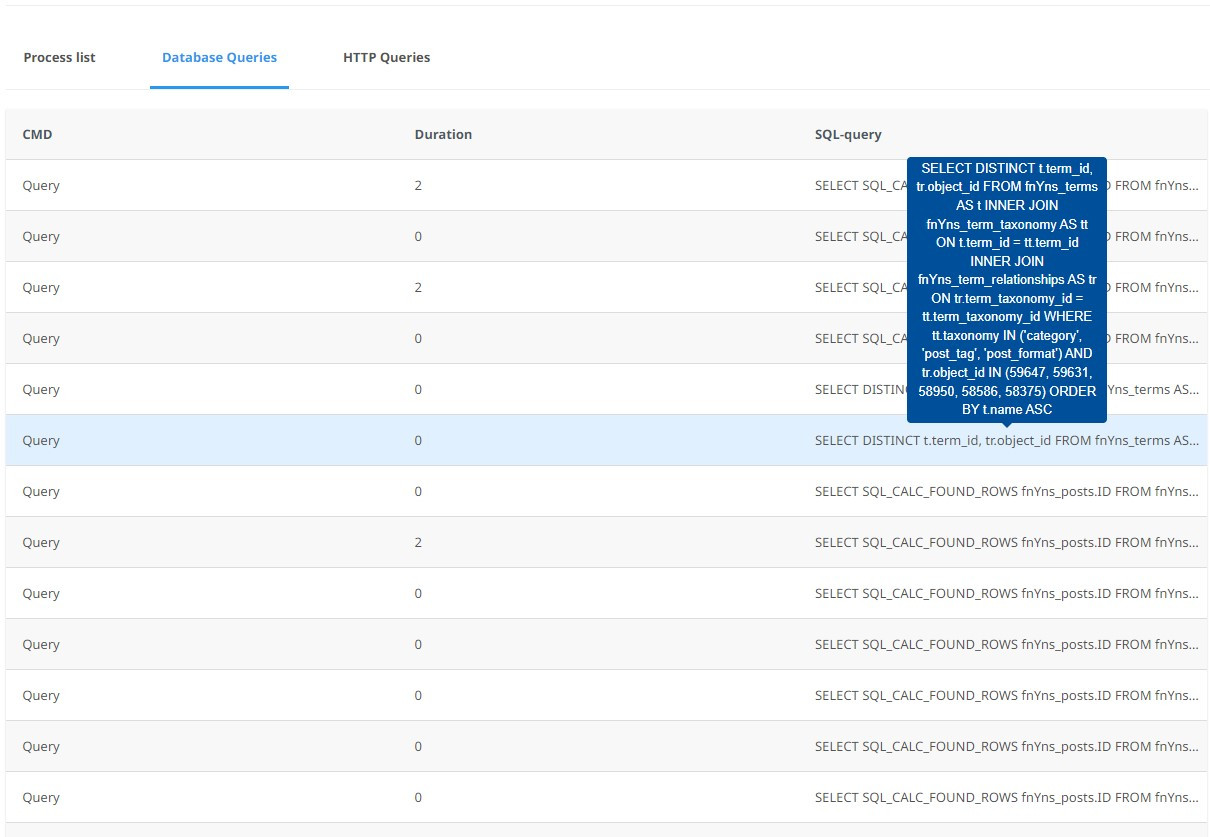
Task: Sort by the Duration column header
Action: [x=443, y=134]
